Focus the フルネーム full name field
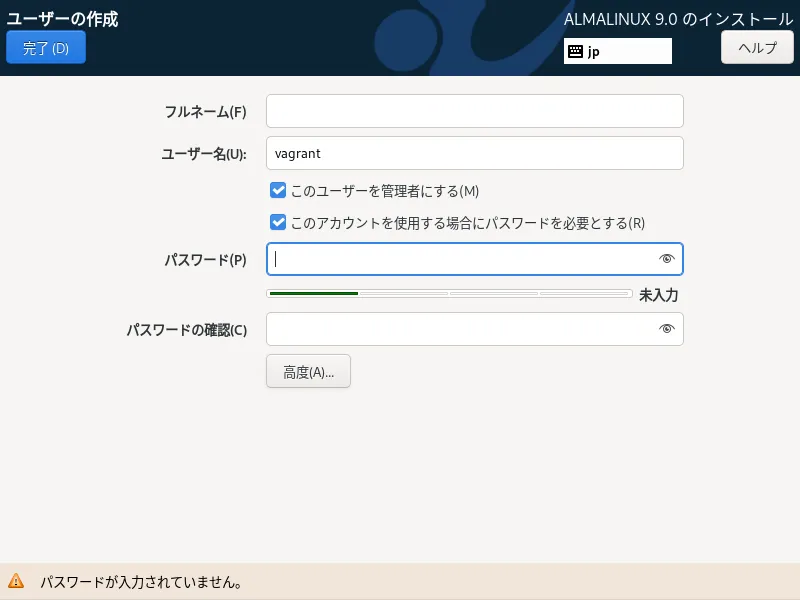The height and width of the screenshot is (600, 800). 474,111
